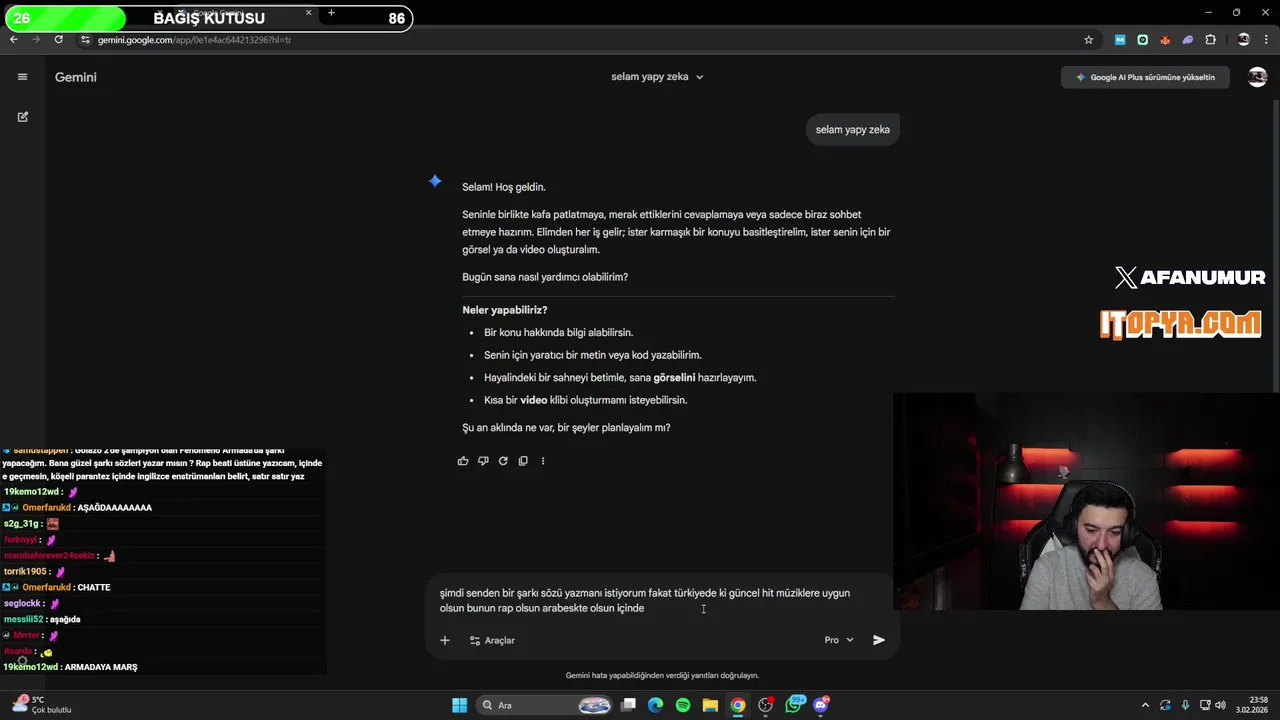
Task: Open File Explorer from the taskbar
Action: (x=710, y=705)
